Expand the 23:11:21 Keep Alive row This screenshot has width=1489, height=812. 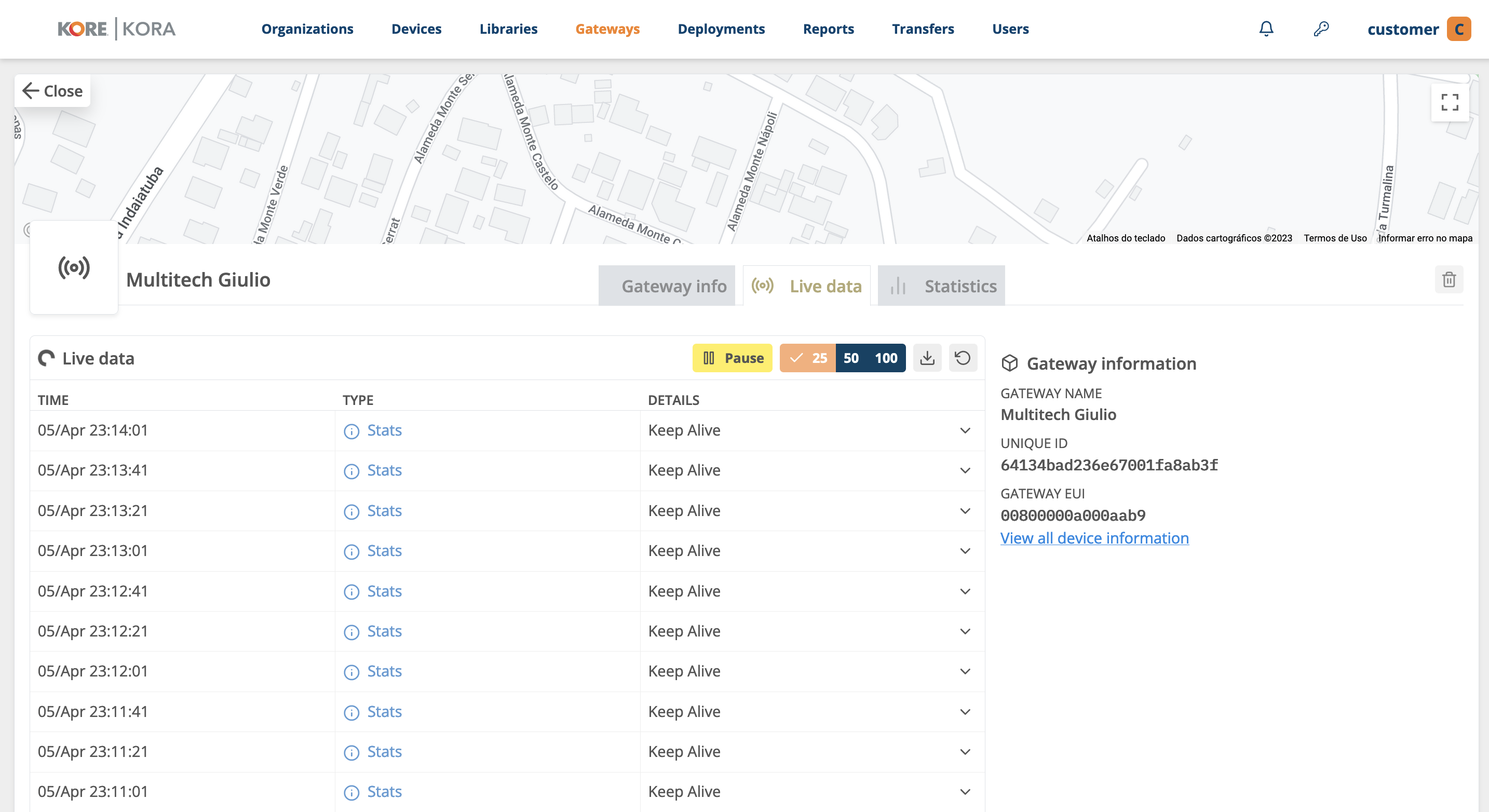(x=965, y=752)
